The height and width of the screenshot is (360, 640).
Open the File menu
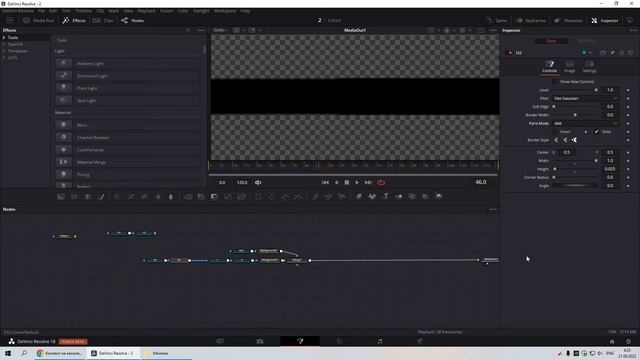click(x=41, y=11)
